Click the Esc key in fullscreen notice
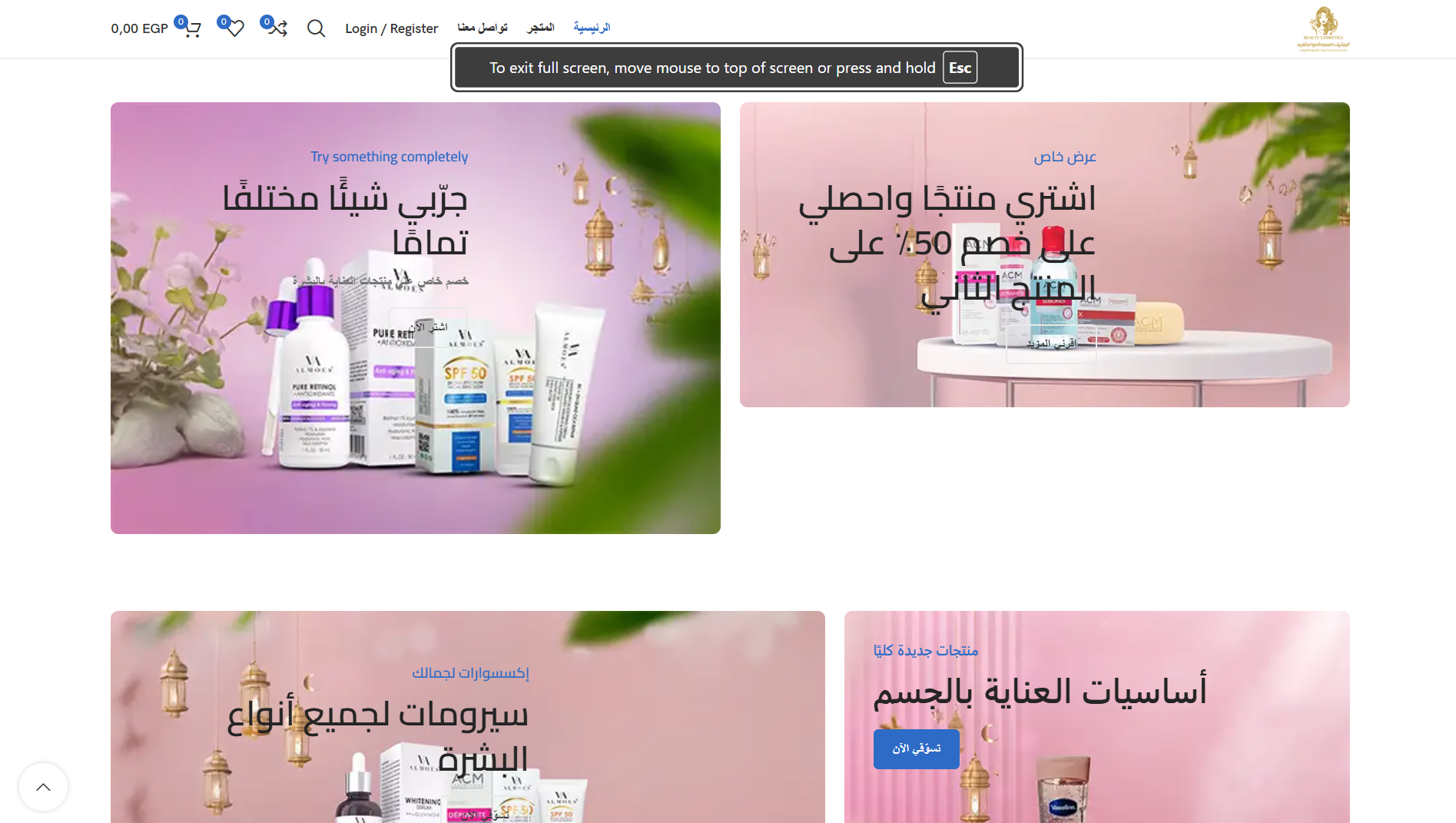1456x823 pixels. 960,68
